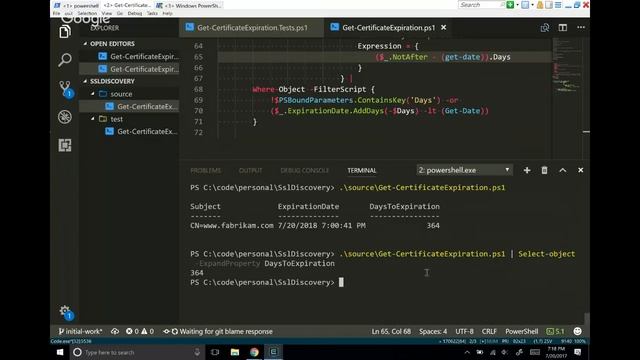Split the editor with the split icon
This screenshot has height=360, width=640.
pos(562,28)
